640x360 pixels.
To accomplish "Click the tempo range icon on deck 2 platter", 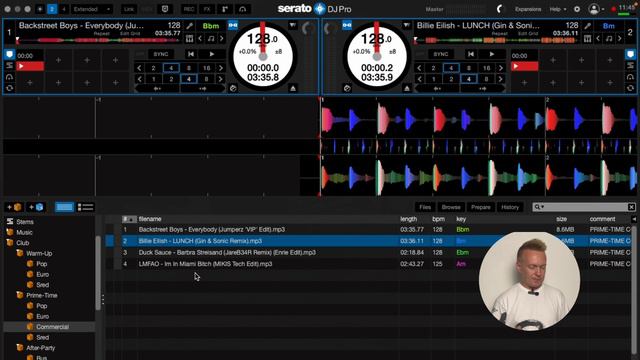I will coord(392,52).
